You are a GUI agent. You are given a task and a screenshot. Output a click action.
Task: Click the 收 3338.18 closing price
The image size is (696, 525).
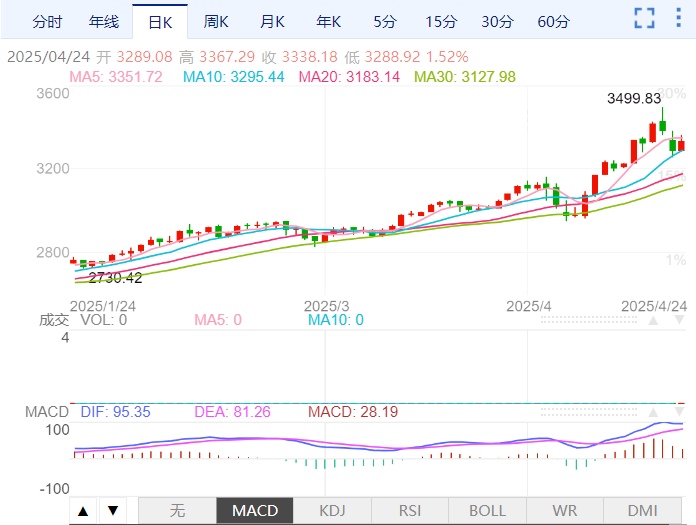pos(300,57)
